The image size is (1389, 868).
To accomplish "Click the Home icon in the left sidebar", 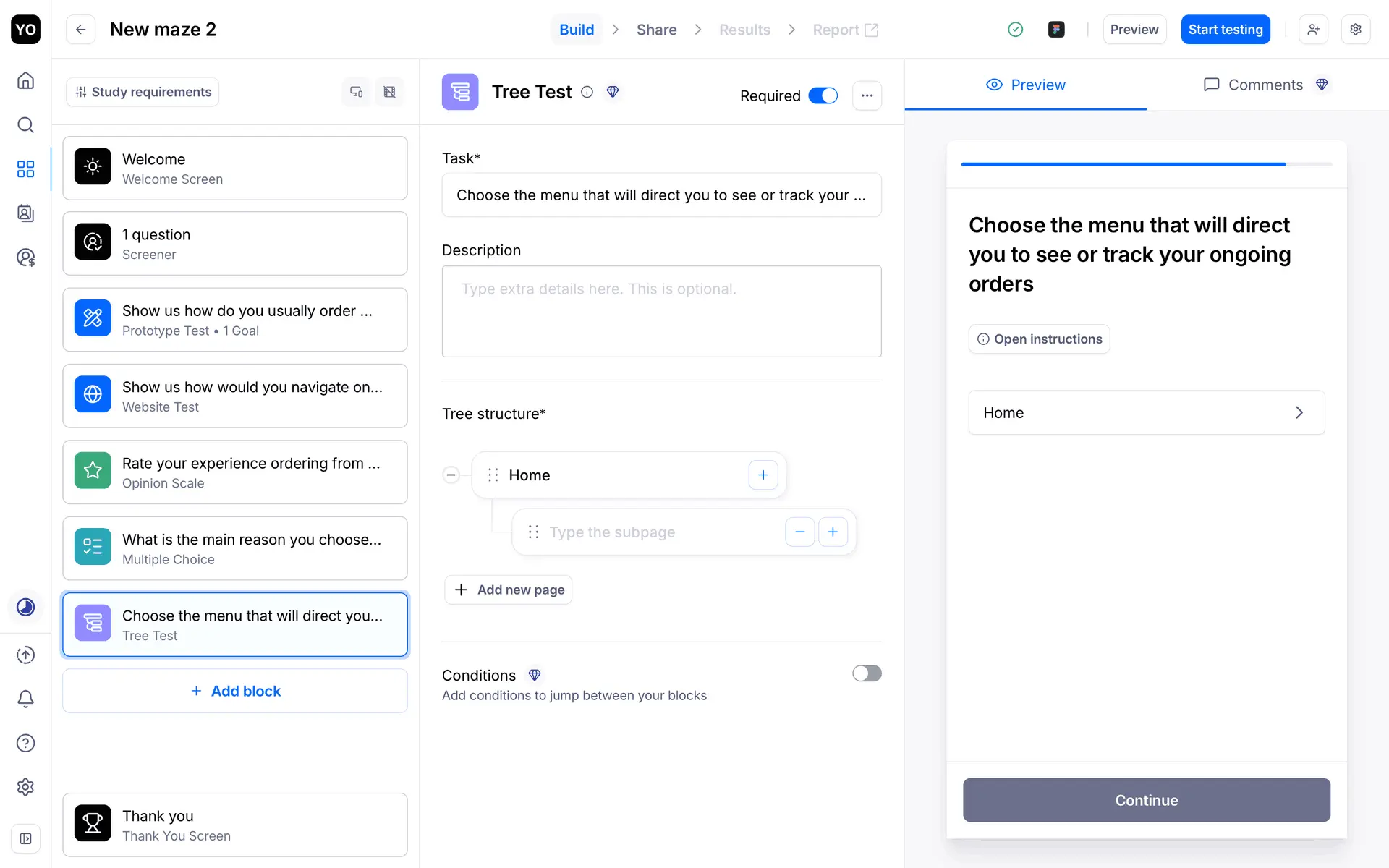I will coord(25,80).
